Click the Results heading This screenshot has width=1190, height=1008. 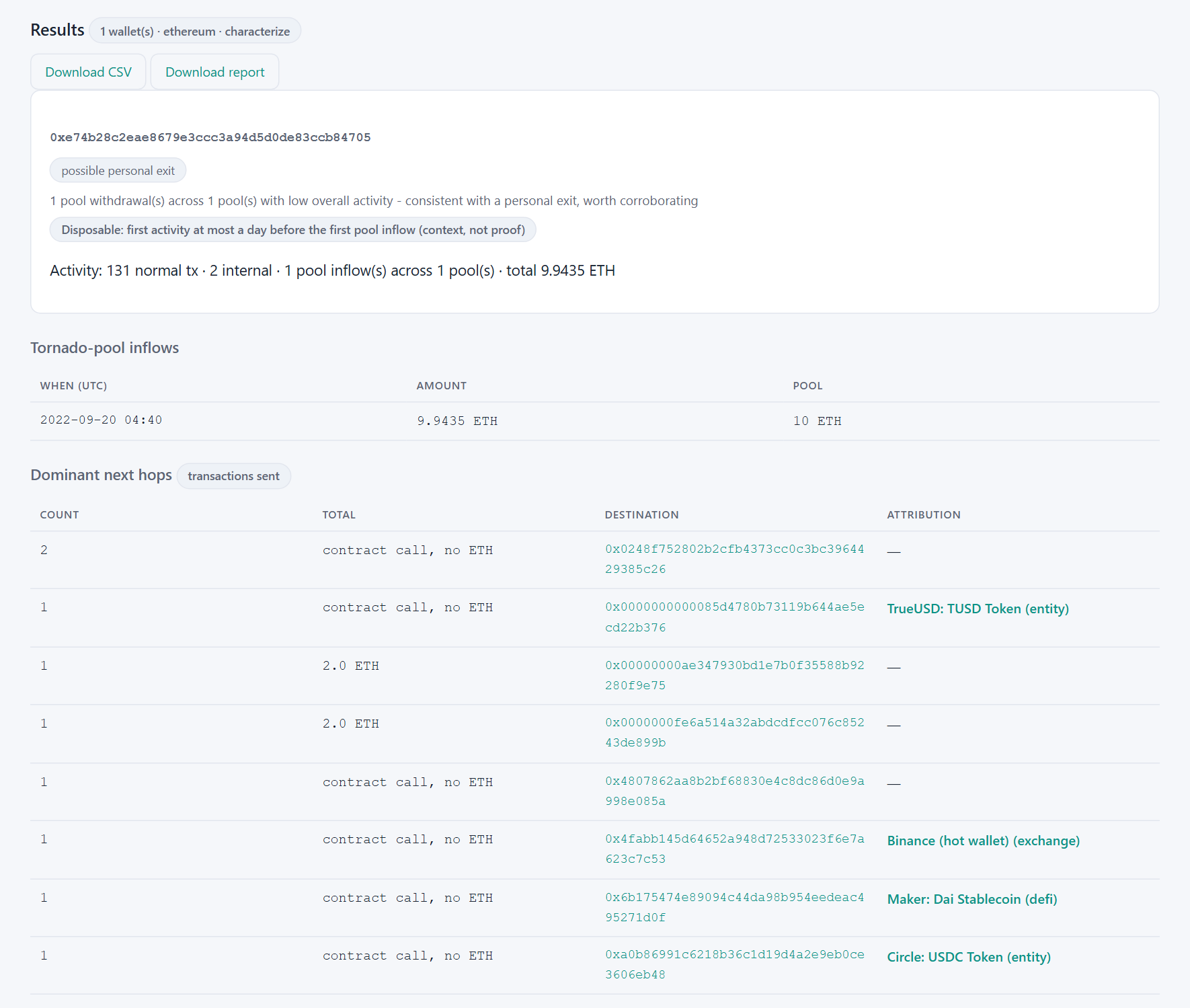57,30
